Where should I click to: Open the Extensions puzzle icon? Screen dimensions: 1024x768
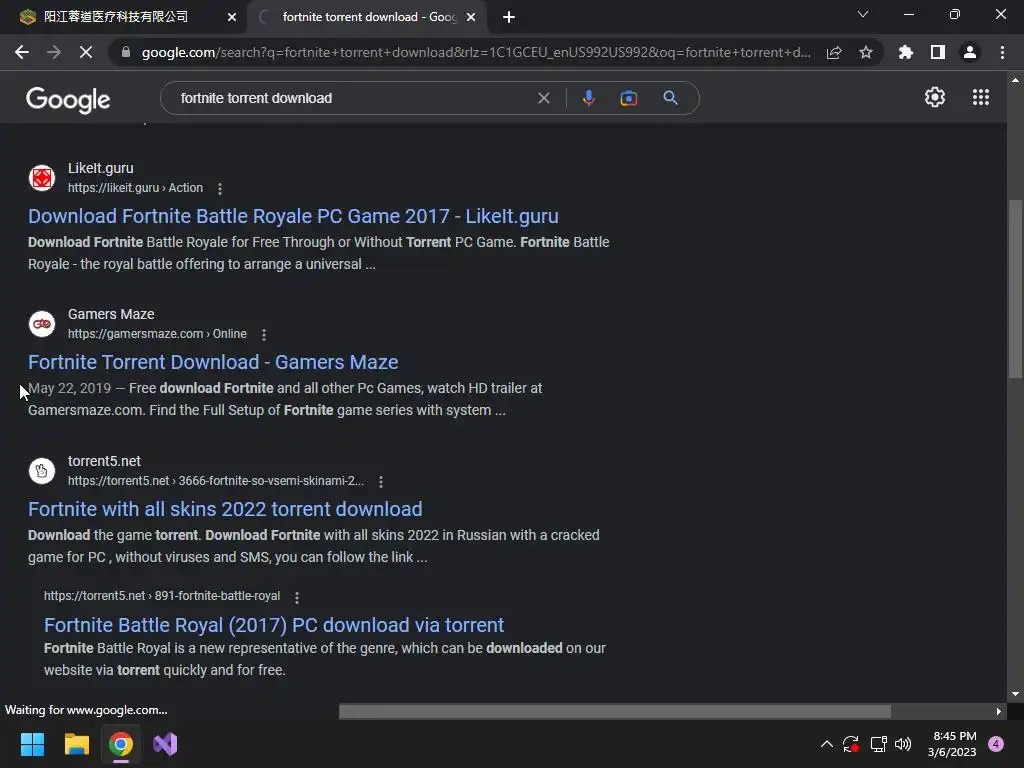click(x=906, y=52)
